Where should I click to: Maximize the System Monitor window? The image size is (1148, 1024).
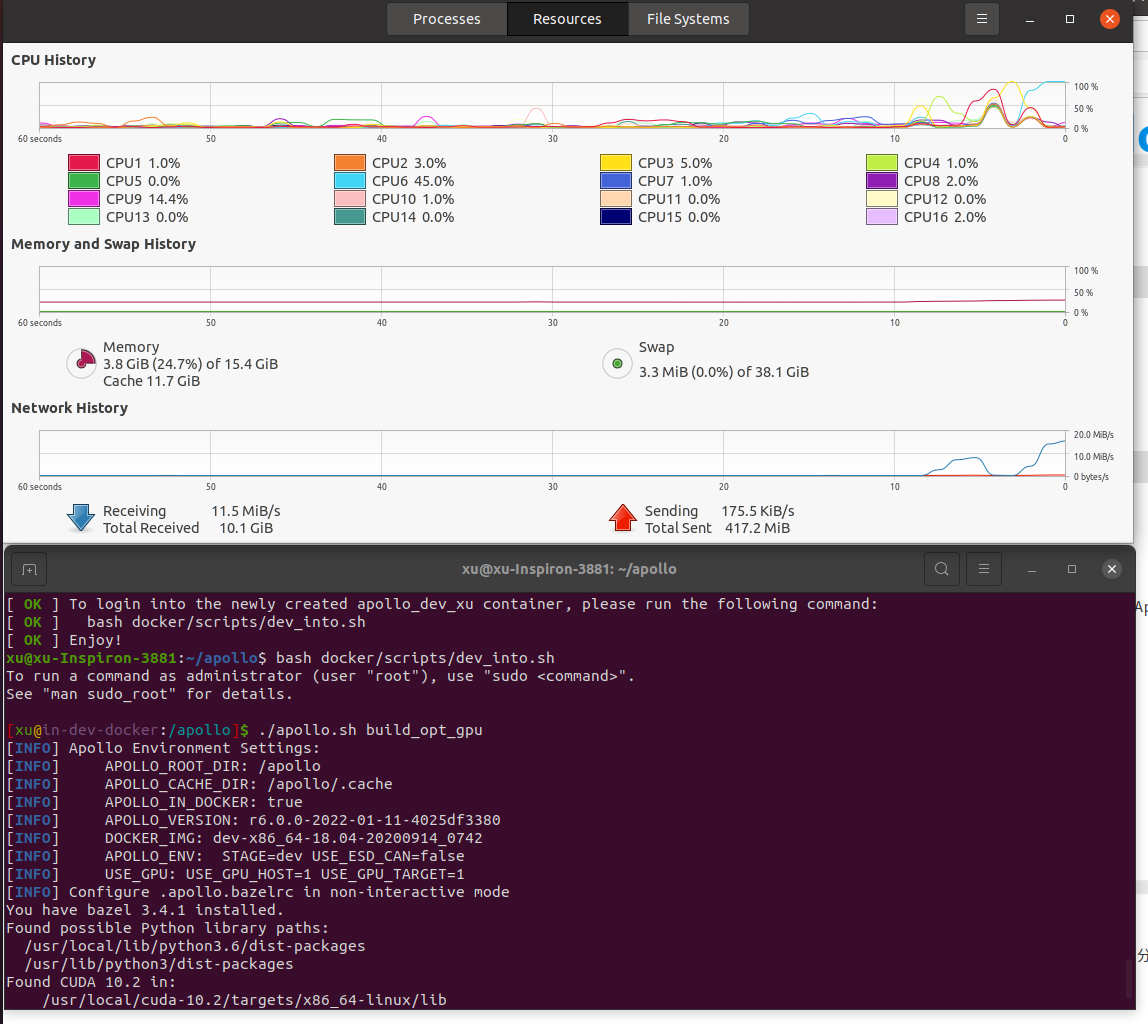(x=1070, y=19)
